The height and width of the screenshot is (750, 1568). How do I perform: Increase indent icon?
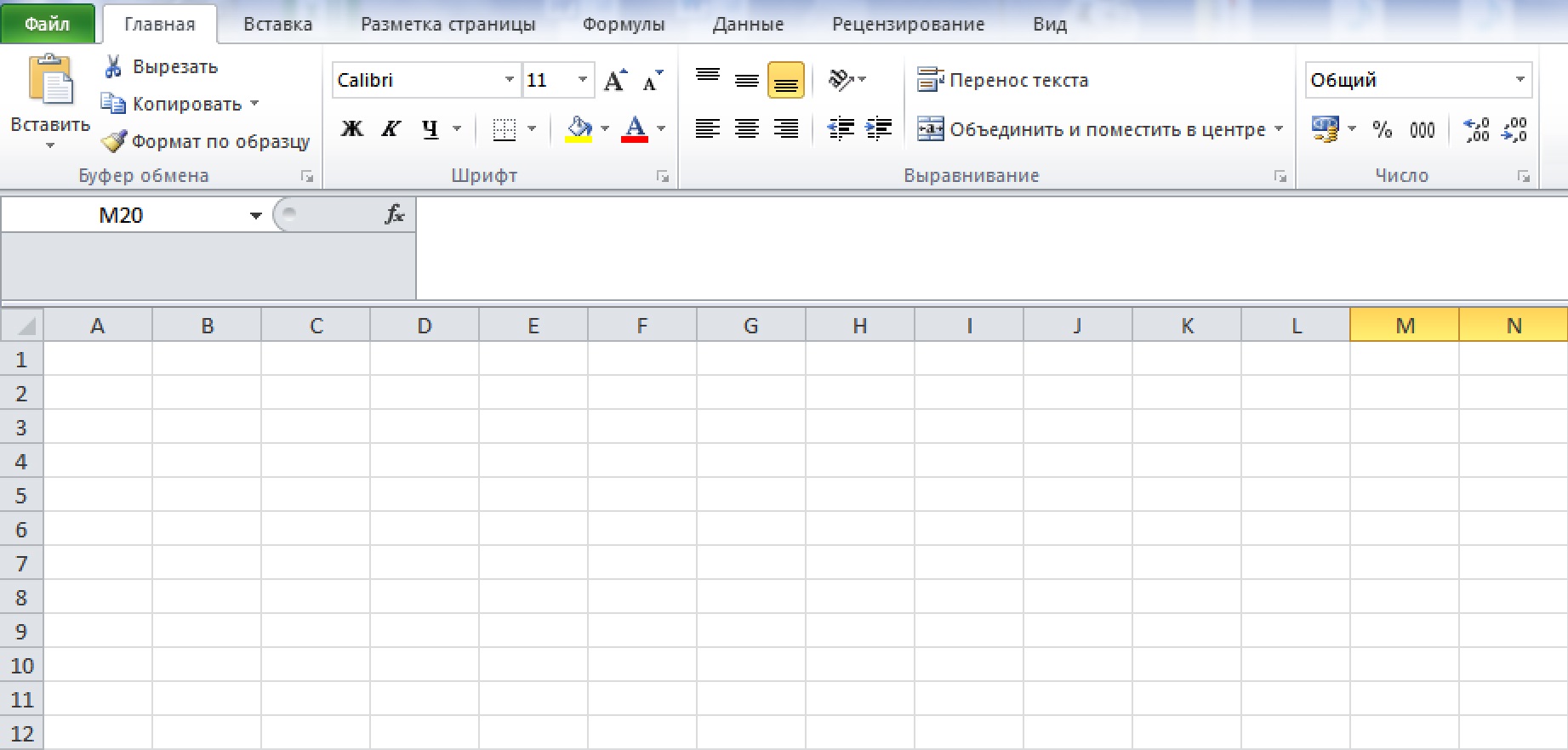pyautogui.click(x=878, y=129)
